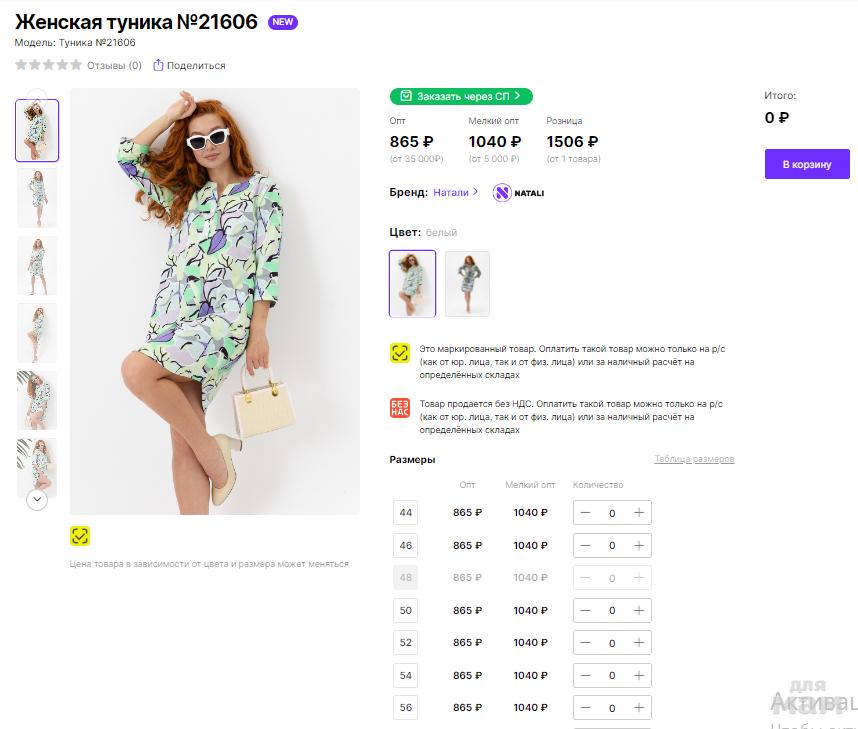Click the share icon next to Поделиться

[x=158, y=66]
